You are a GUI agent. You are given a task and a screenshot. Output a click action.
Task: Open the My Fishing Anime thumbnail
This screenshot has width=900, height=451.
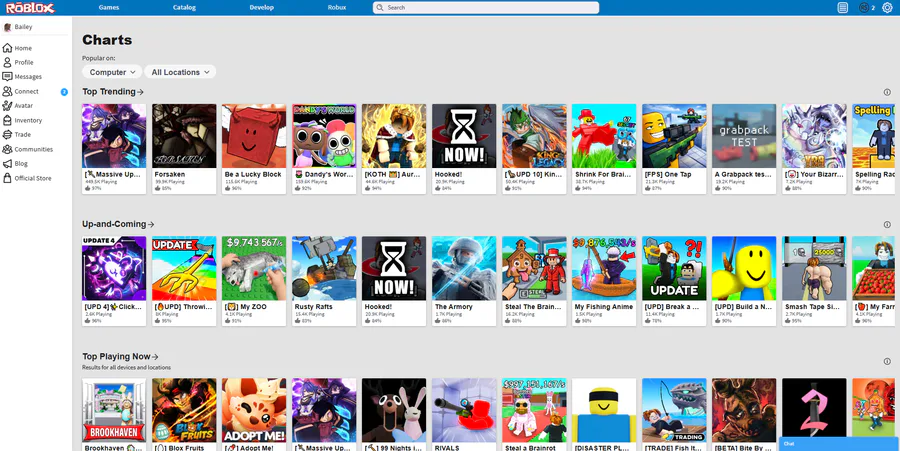click(x=604, y=269)
